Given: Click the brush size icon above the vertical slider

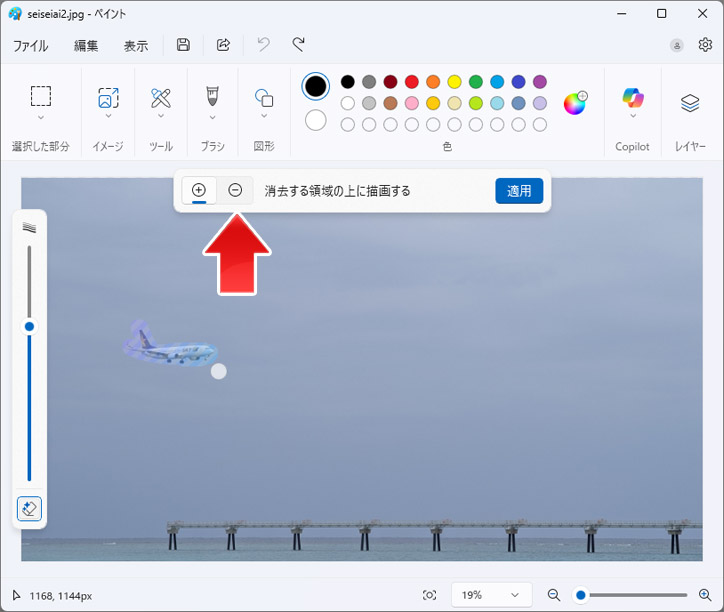Looking at the screenshot, I should 29,227.
